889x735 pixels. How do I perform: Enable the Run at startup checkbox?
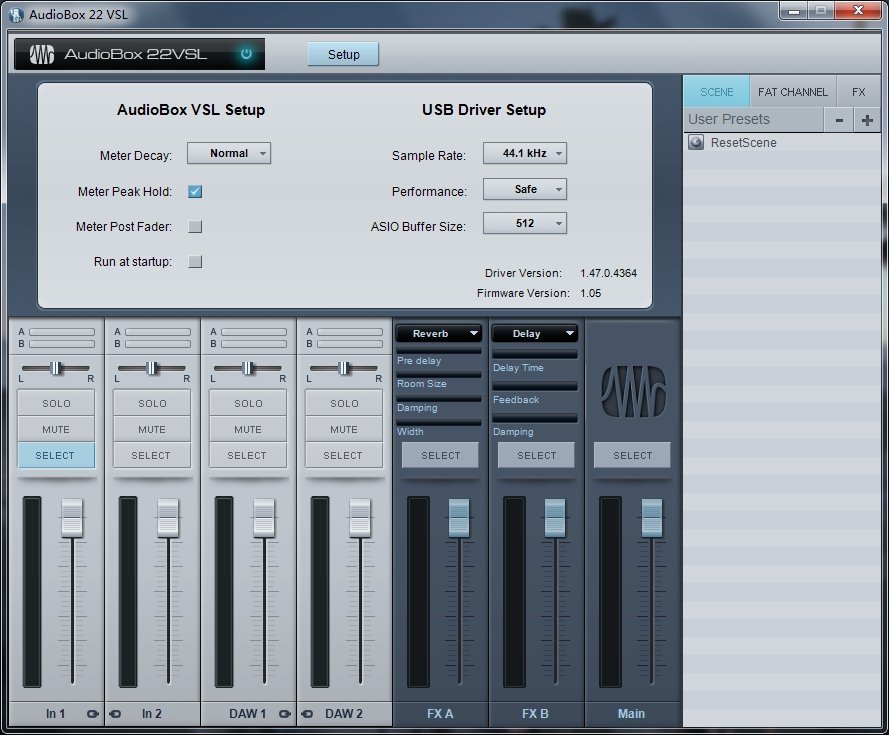[x=195, y=261]
